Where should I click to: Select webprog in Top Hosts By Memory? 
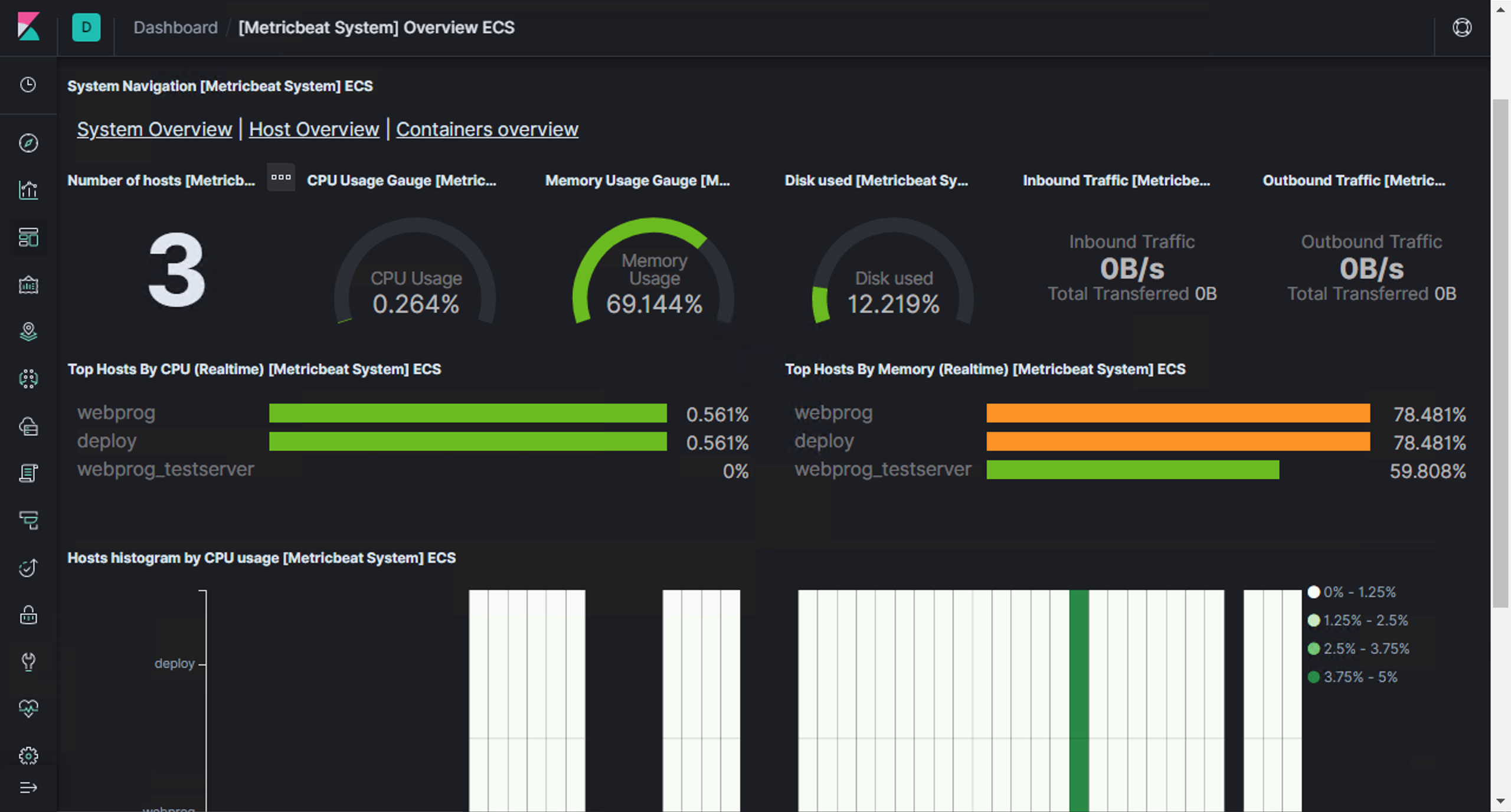coord(833,412)
